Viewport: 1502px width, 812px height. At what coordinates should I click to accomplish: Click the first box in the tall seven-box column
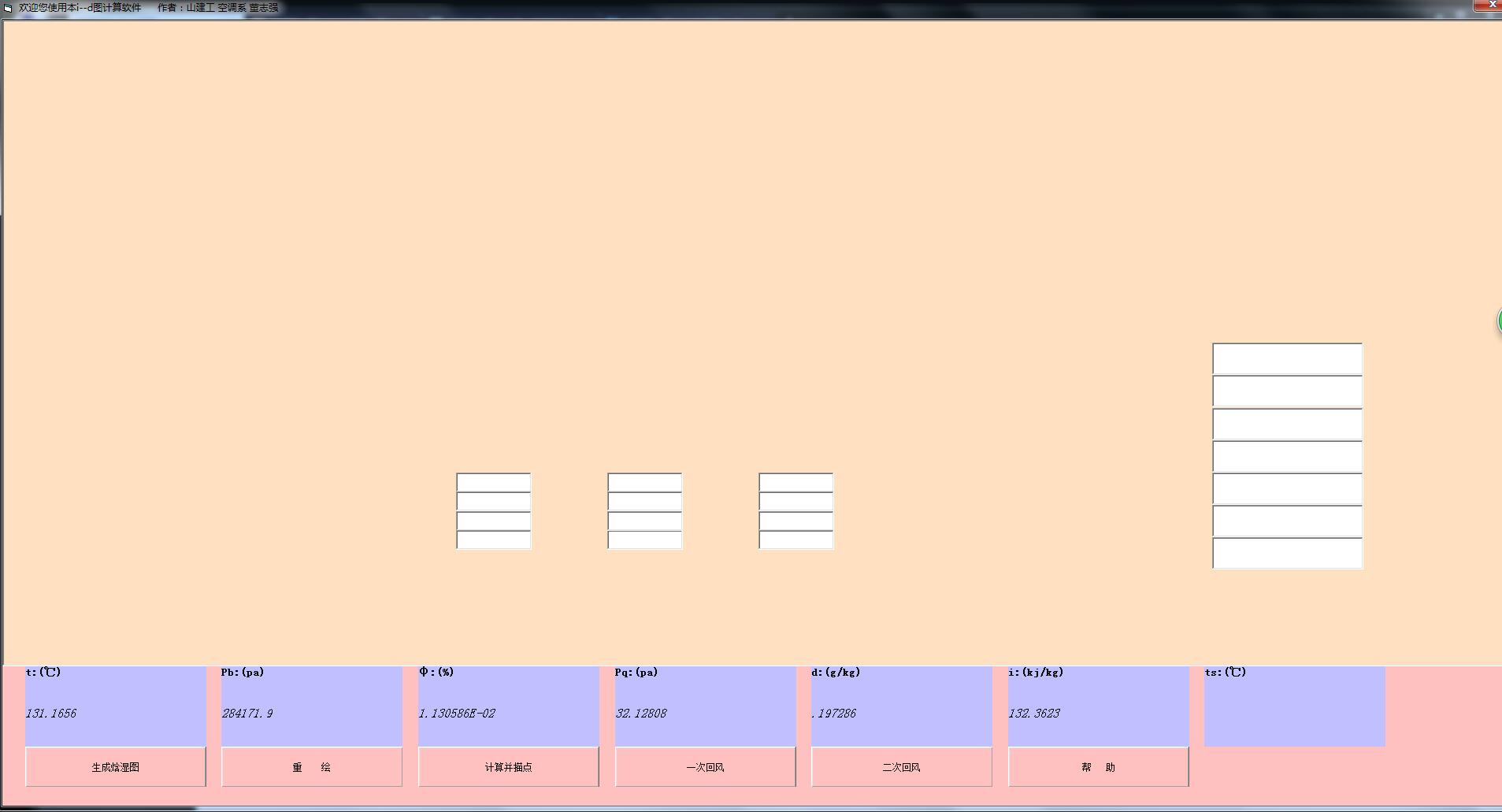(1288, 359)
